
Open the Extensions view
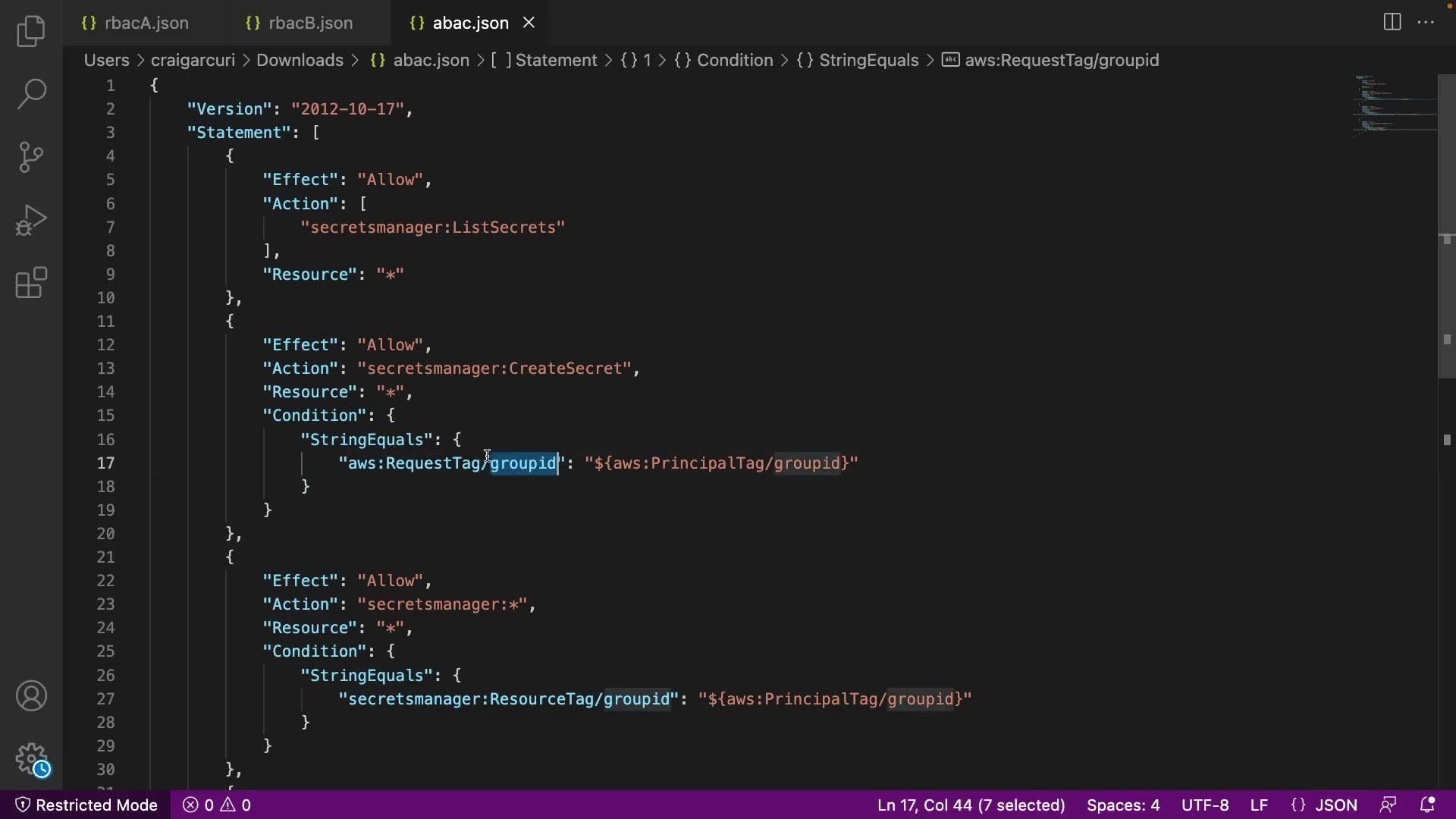point(31,283)
